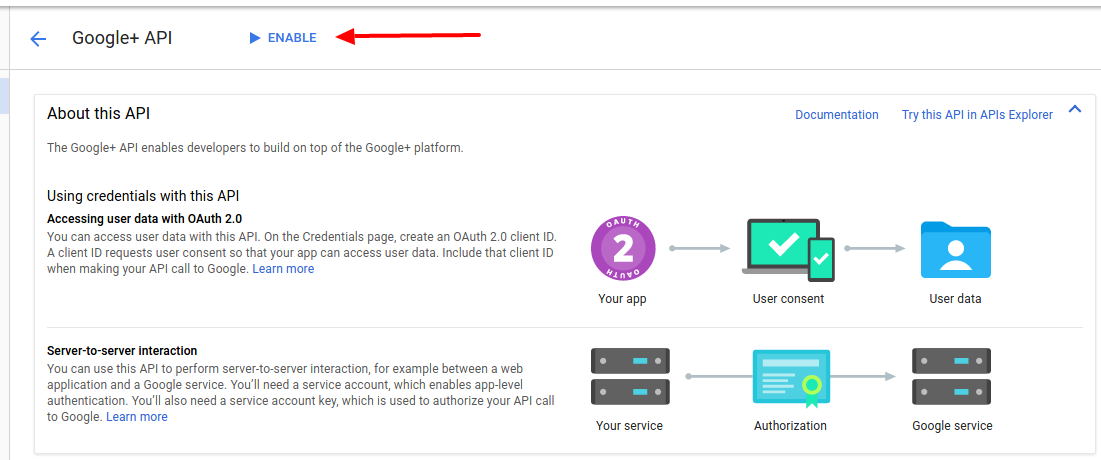1101x460 pixels.
Task: Enable the Google+ API
Action: pos(283,38)
